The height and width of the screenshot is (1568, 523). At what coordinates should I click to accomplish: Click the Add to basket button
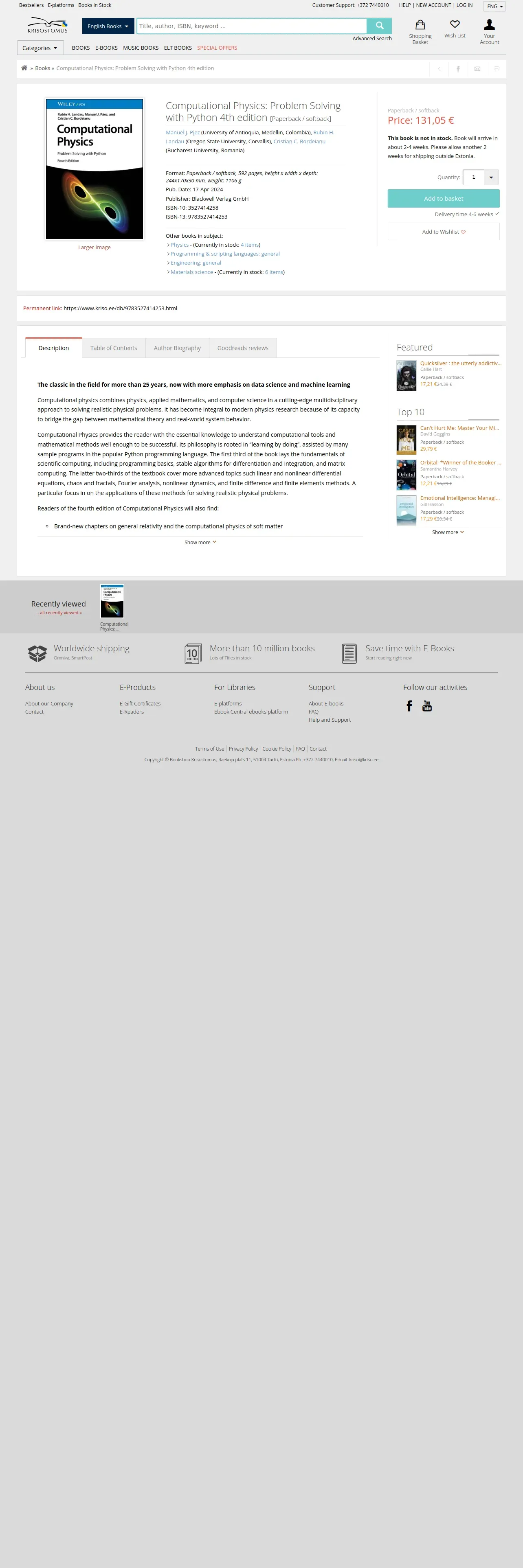(443, 198)
